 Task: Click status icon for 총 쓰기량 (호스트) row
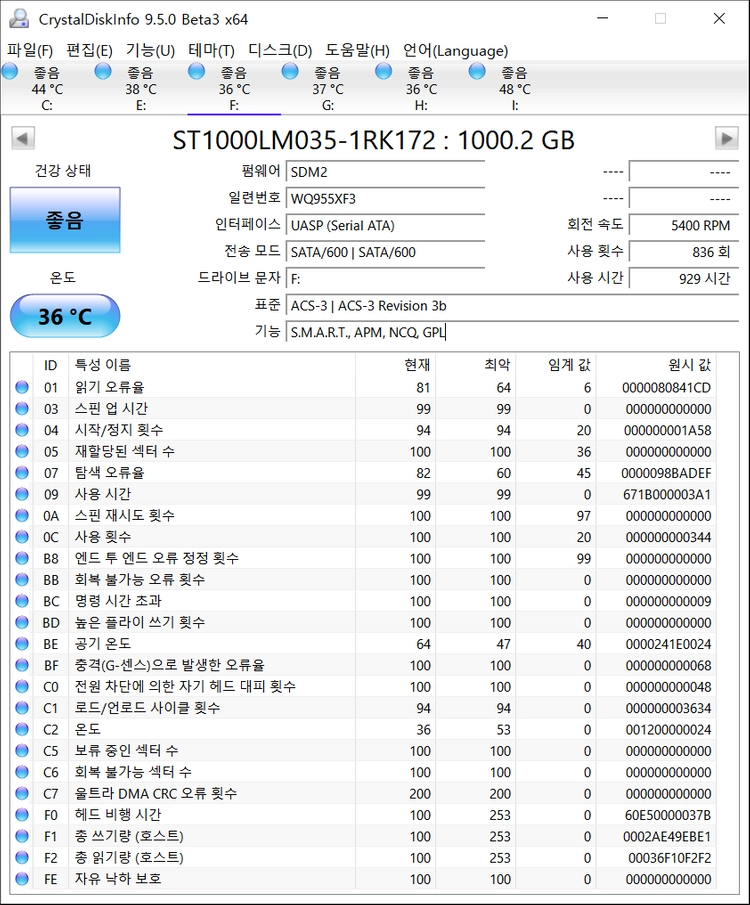pyautogui.click(x=22, y=836)
